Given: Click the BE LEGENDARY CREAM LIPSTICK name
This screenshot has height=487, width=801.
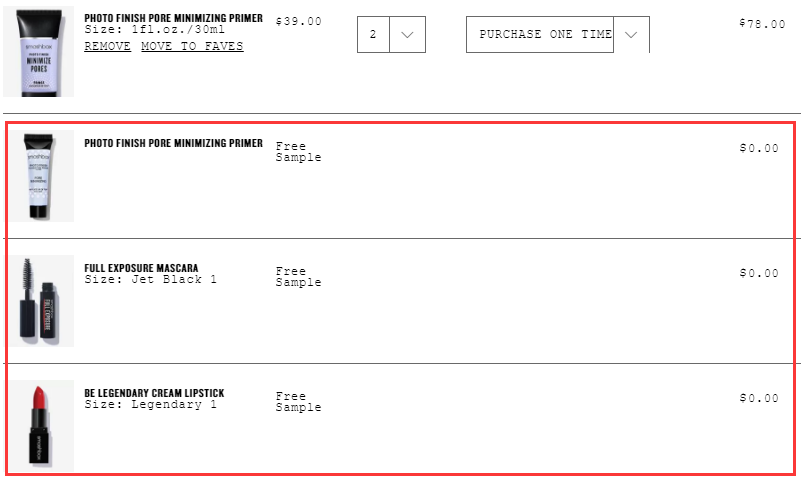Looking at the screenshot, I should 154,393.
